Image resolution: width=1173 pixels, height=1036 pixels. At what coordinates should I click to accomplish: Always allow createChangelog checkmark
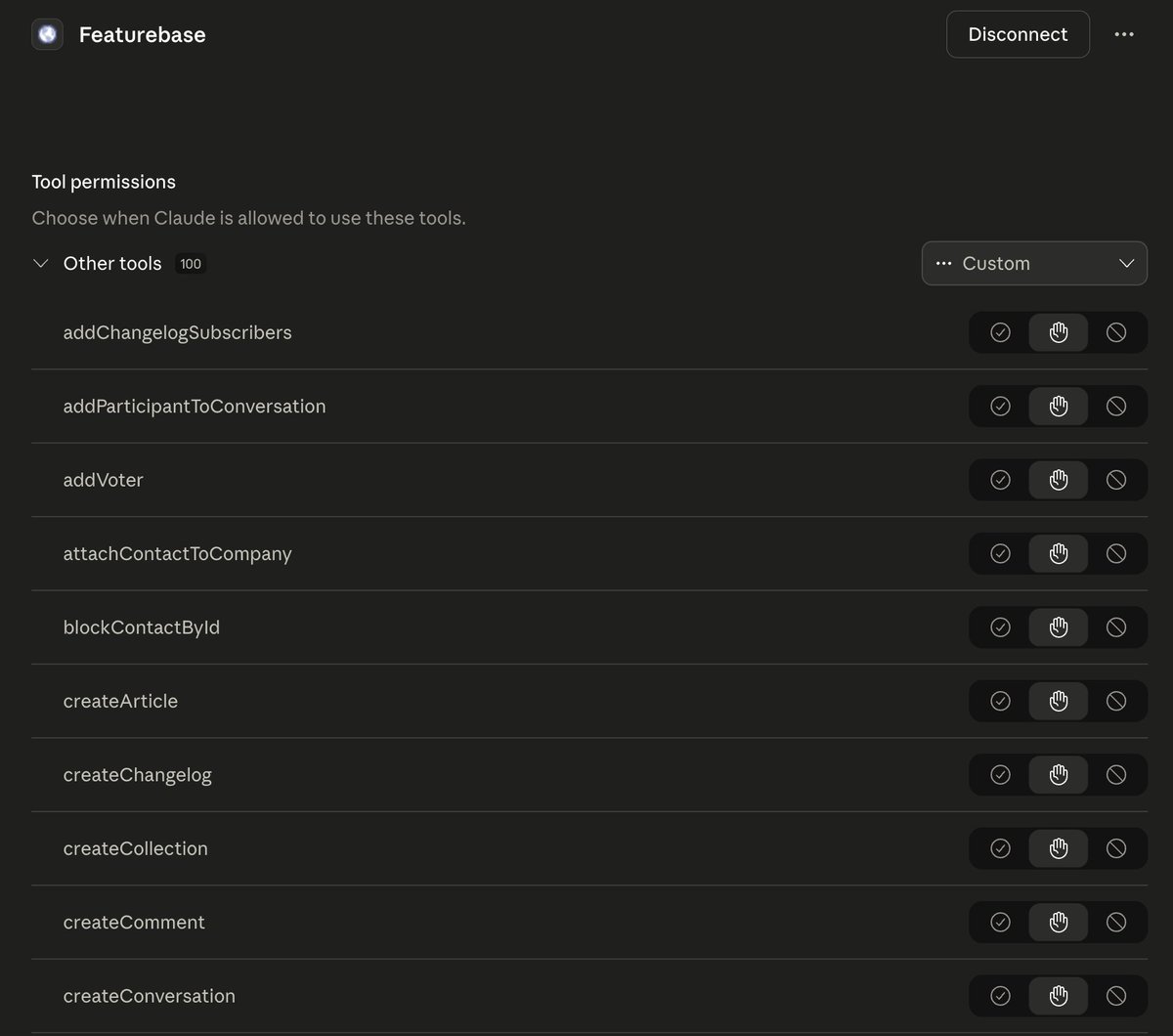pos(1000,774)
